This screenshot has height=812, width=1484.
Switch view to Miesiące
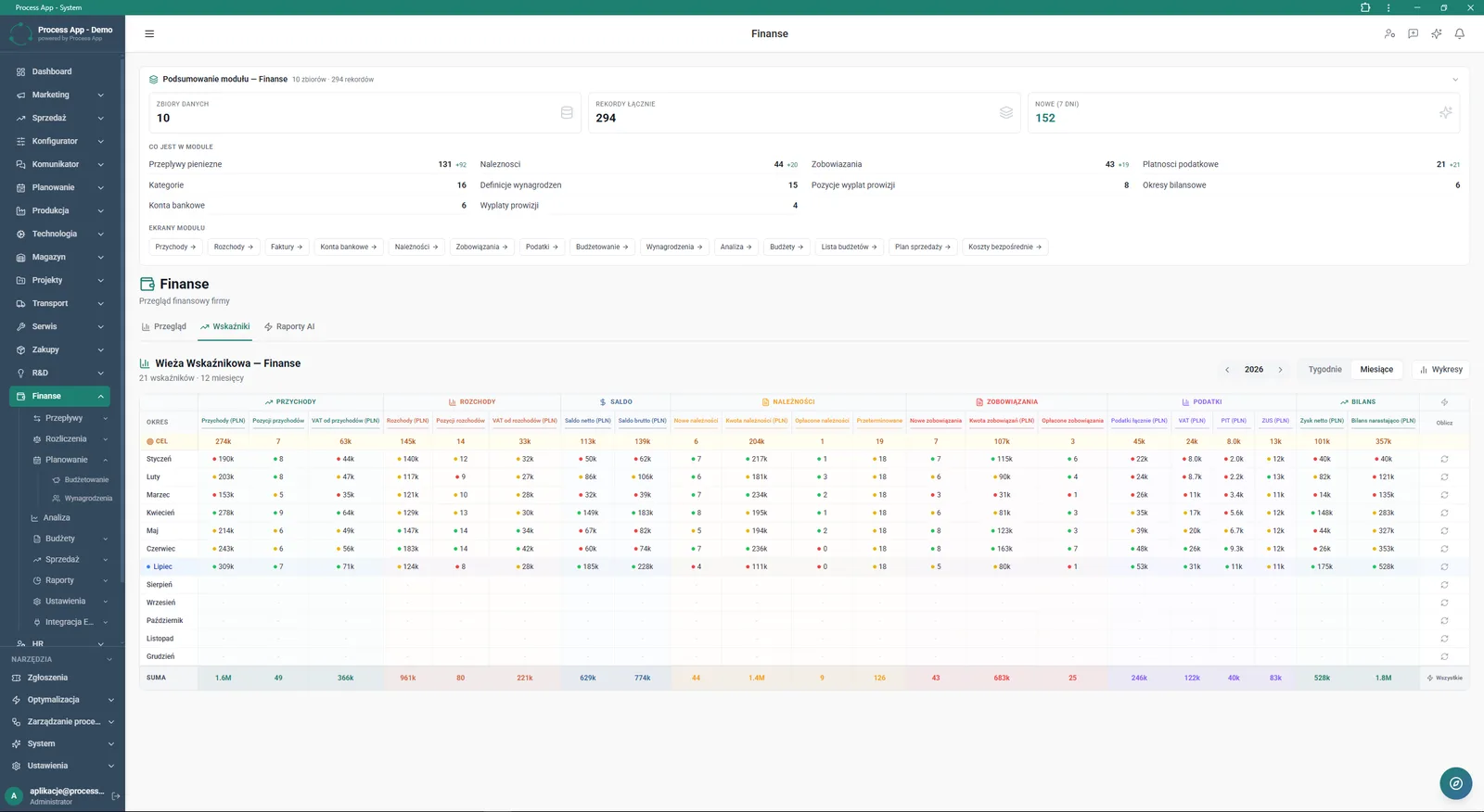[1376, 369]
